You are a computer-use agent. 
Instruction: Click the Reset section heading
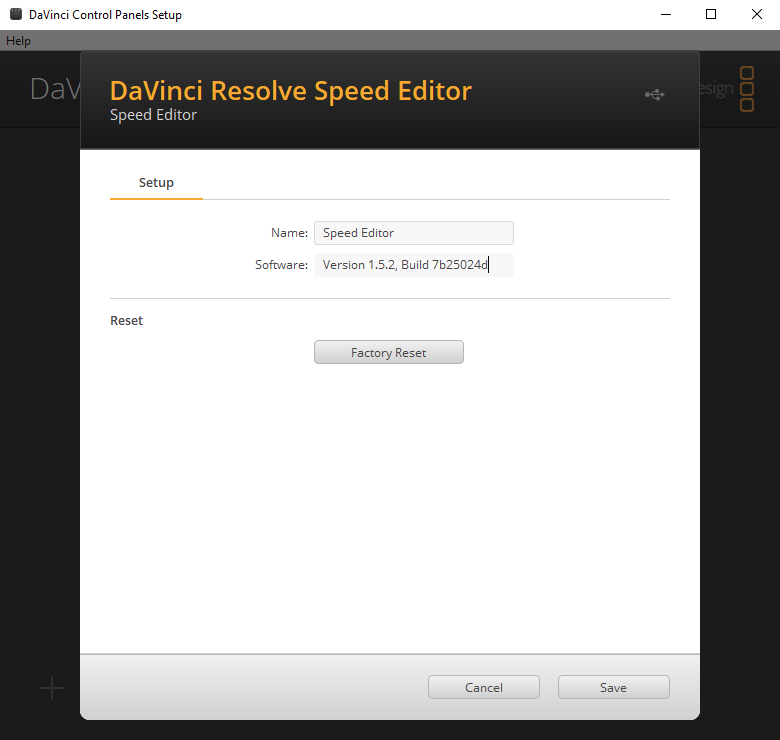126,321
